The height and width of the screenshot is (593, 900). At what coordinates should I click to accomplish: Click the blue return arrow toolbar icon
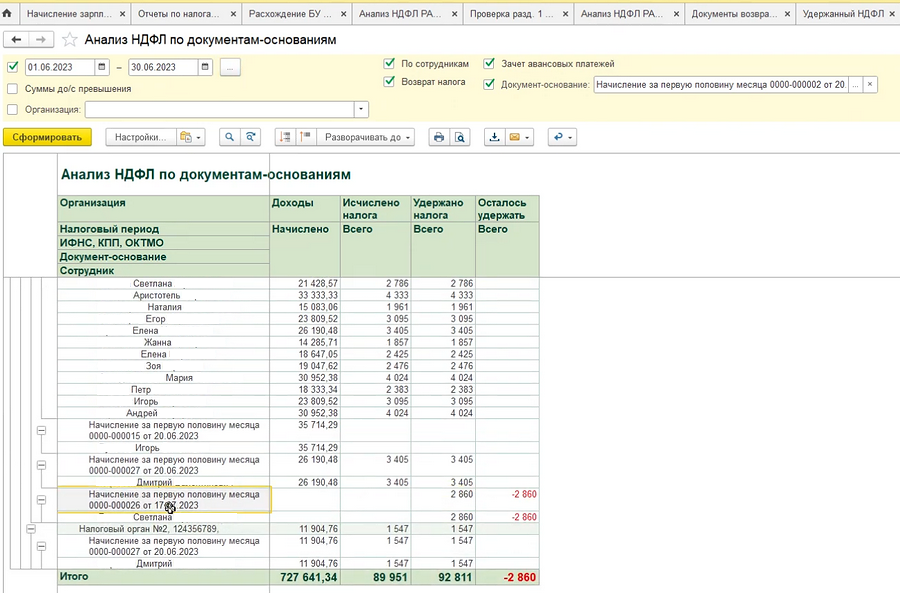(x=558, y=137)
